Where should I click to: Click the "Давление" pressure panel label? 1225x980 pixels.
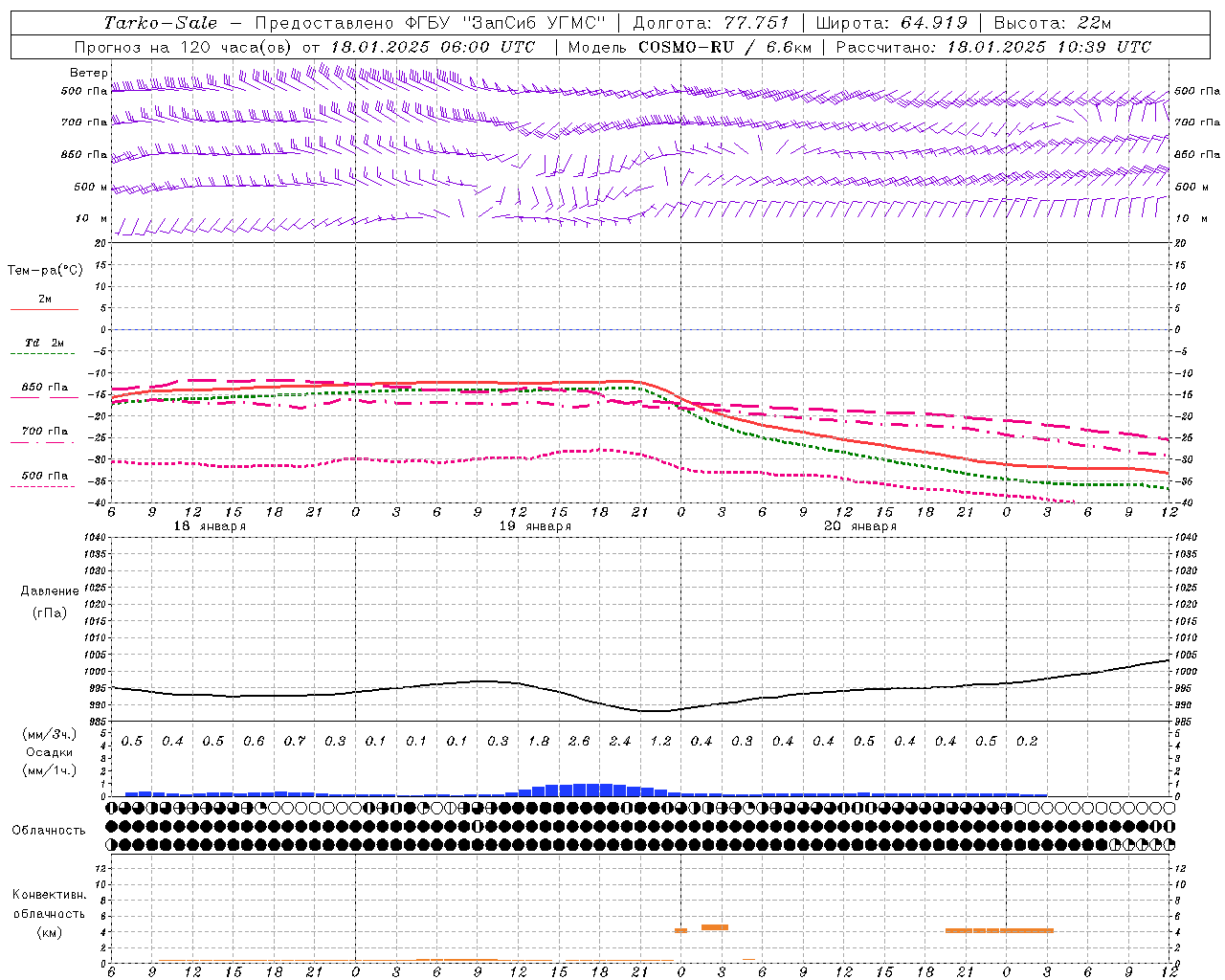point(49,591)
